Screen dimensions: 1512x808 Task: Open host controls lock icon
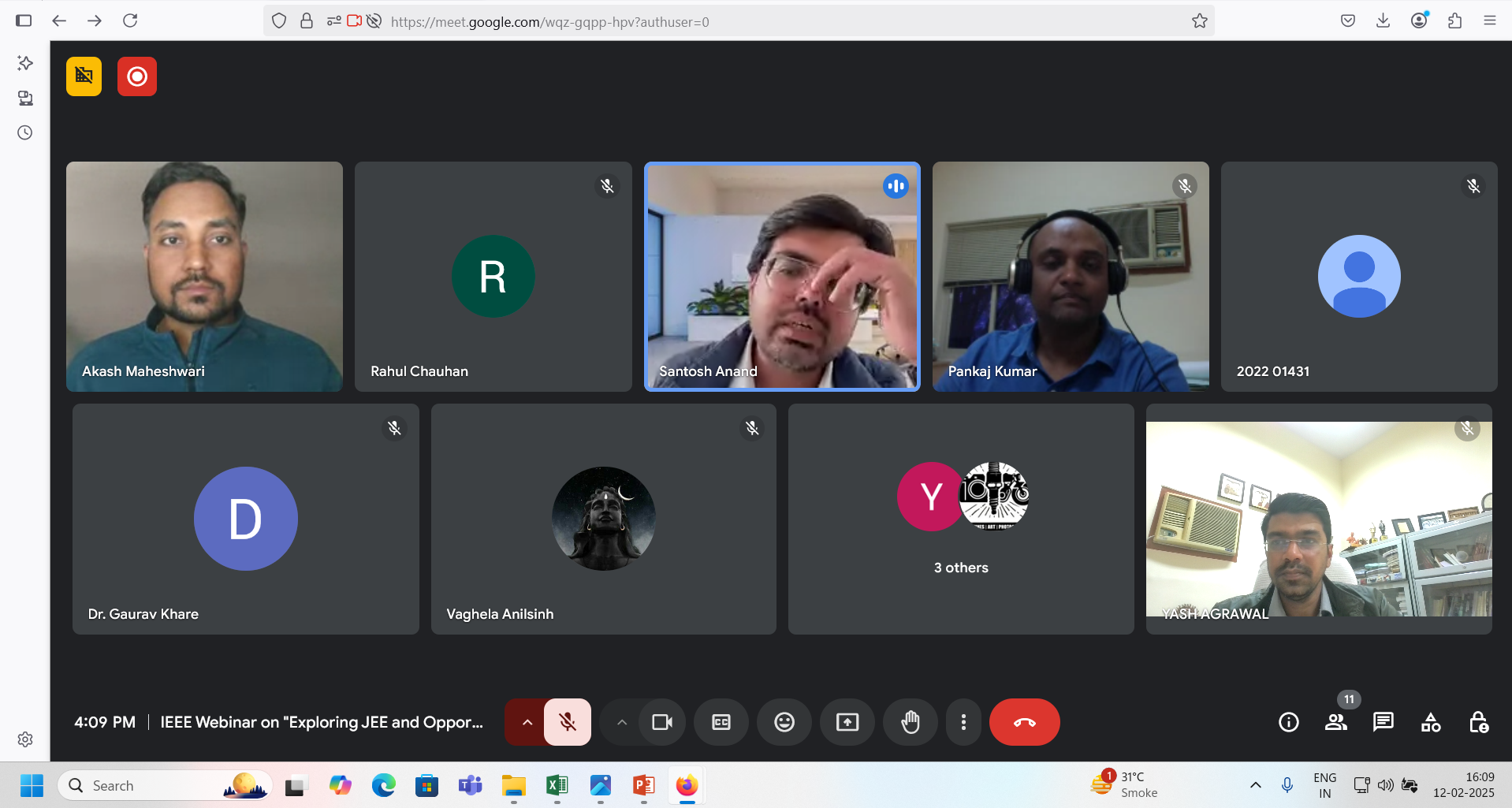pyautogui.click(x=1478, y=722)
